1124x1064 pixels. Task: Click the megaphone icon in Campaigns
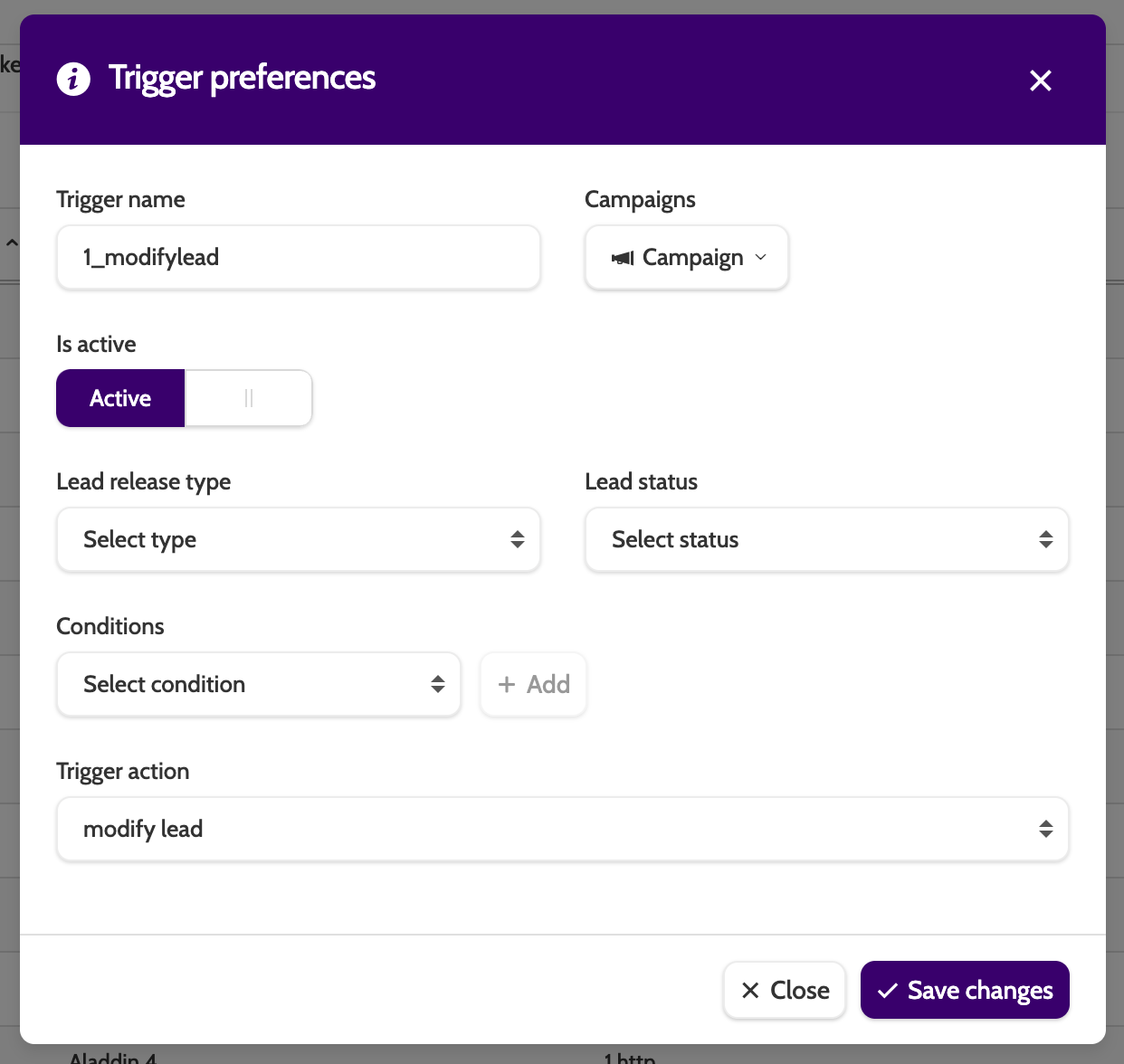click(x=623, y=258)
